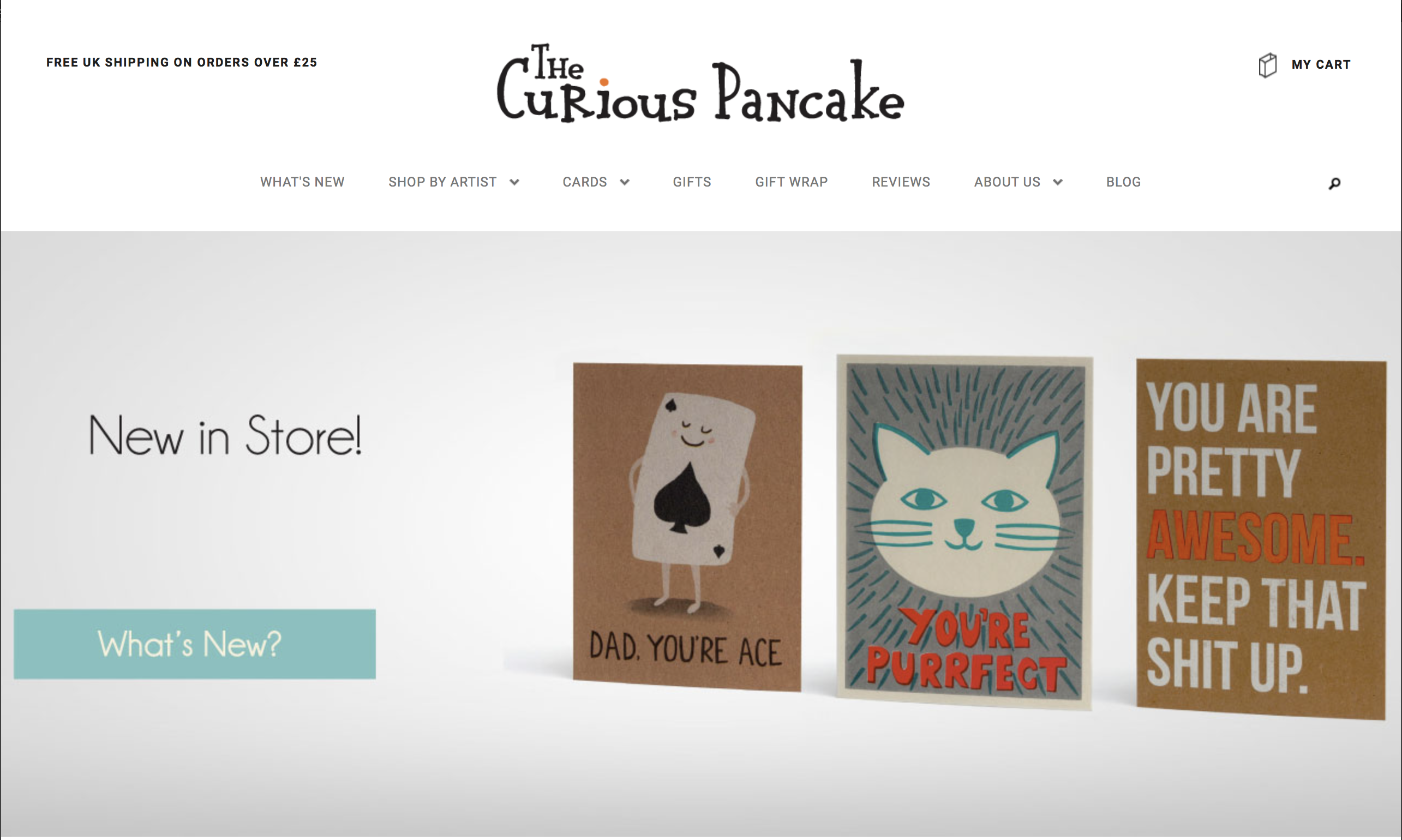
Task: Click the free UK shipping notice
Action: (182, 62)
